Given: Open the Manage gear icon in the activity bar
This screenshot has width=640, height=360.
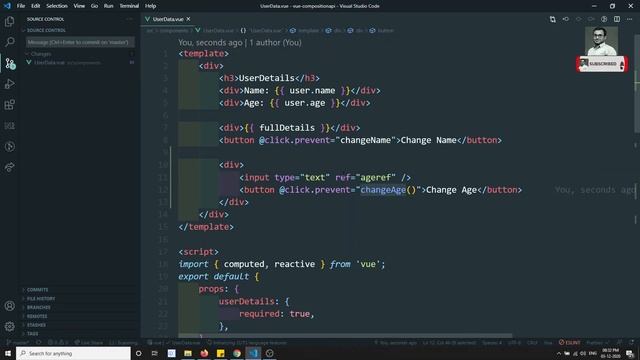Looking at the screenshot, I should [9, 326].
